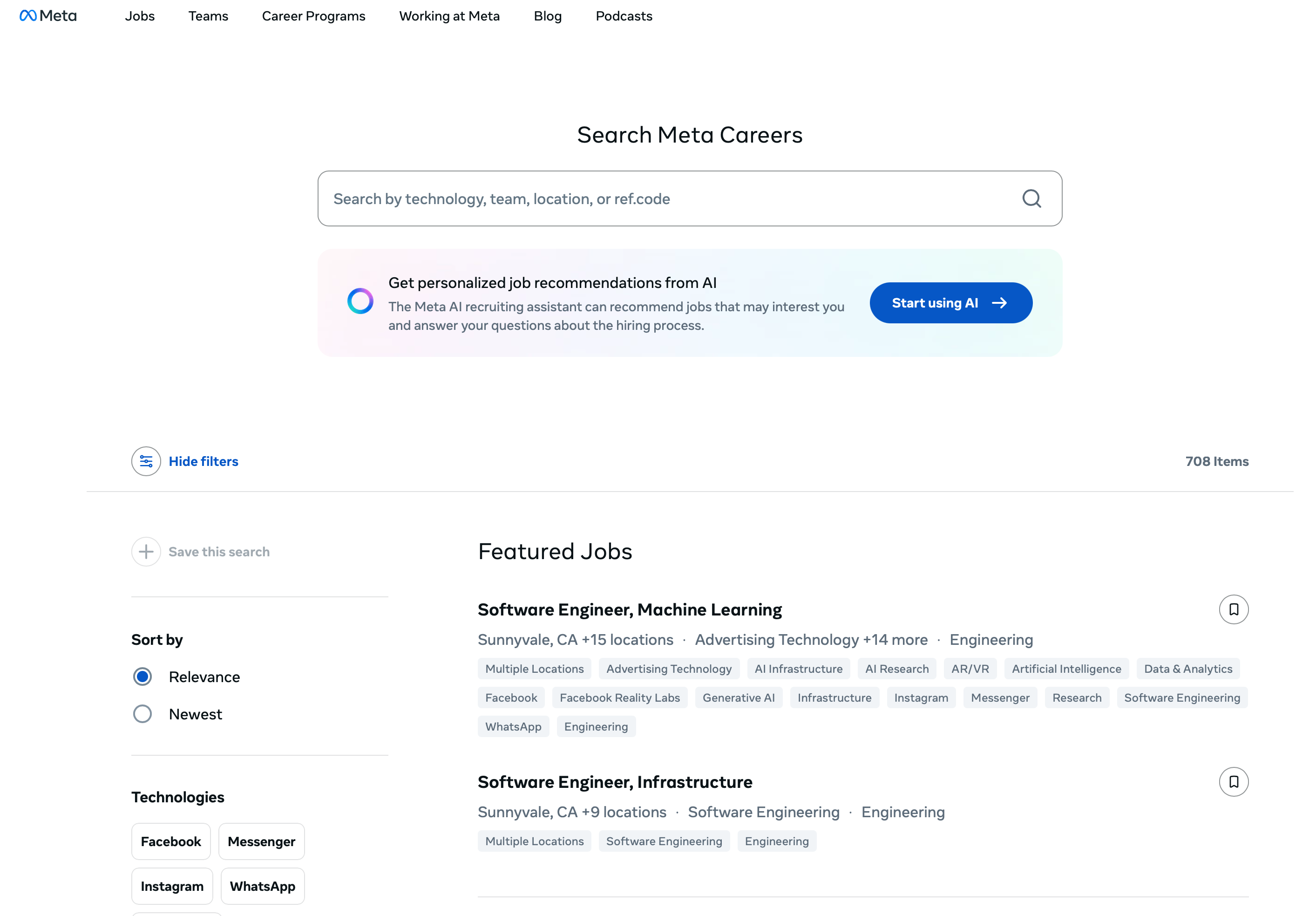The width and height of the screenshot is (1316, 916).
Task: Click the AI Infrastructure tag
Action: (x=799, y=669)
